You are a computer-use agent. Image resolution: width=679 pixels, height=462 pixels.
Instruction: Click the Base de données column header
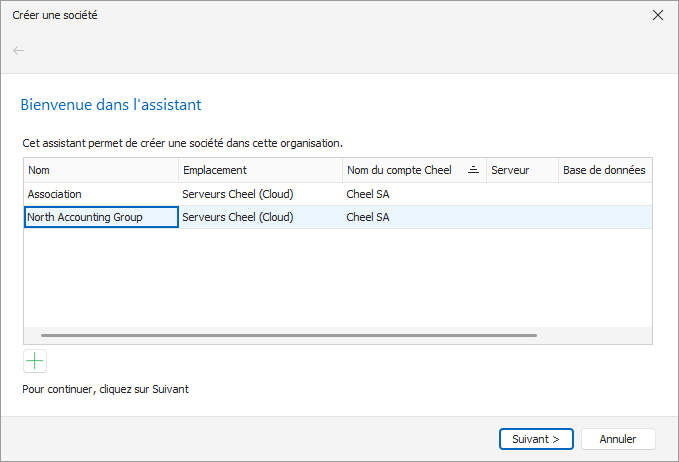605,170
